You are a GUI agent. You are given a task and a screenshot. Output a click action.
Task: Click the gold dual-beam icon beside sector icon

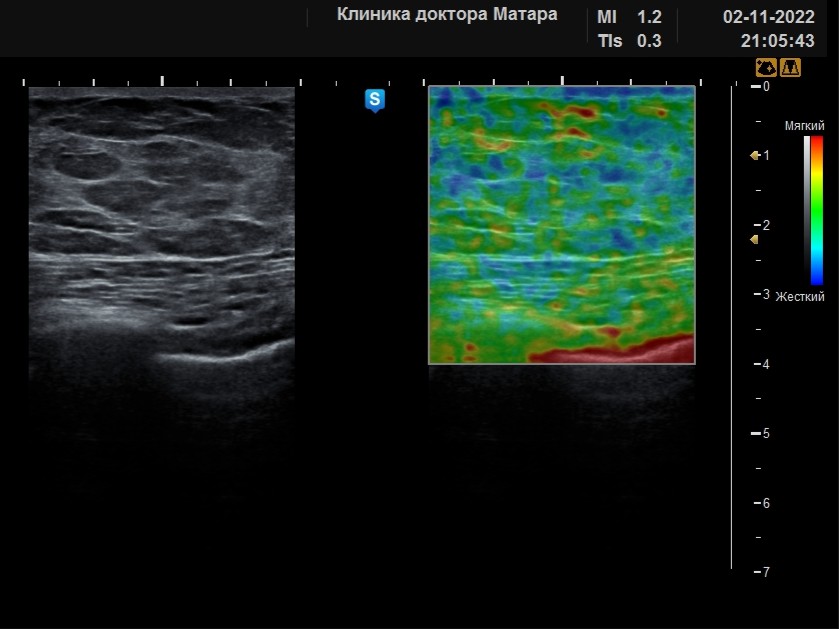pos(790,68)
